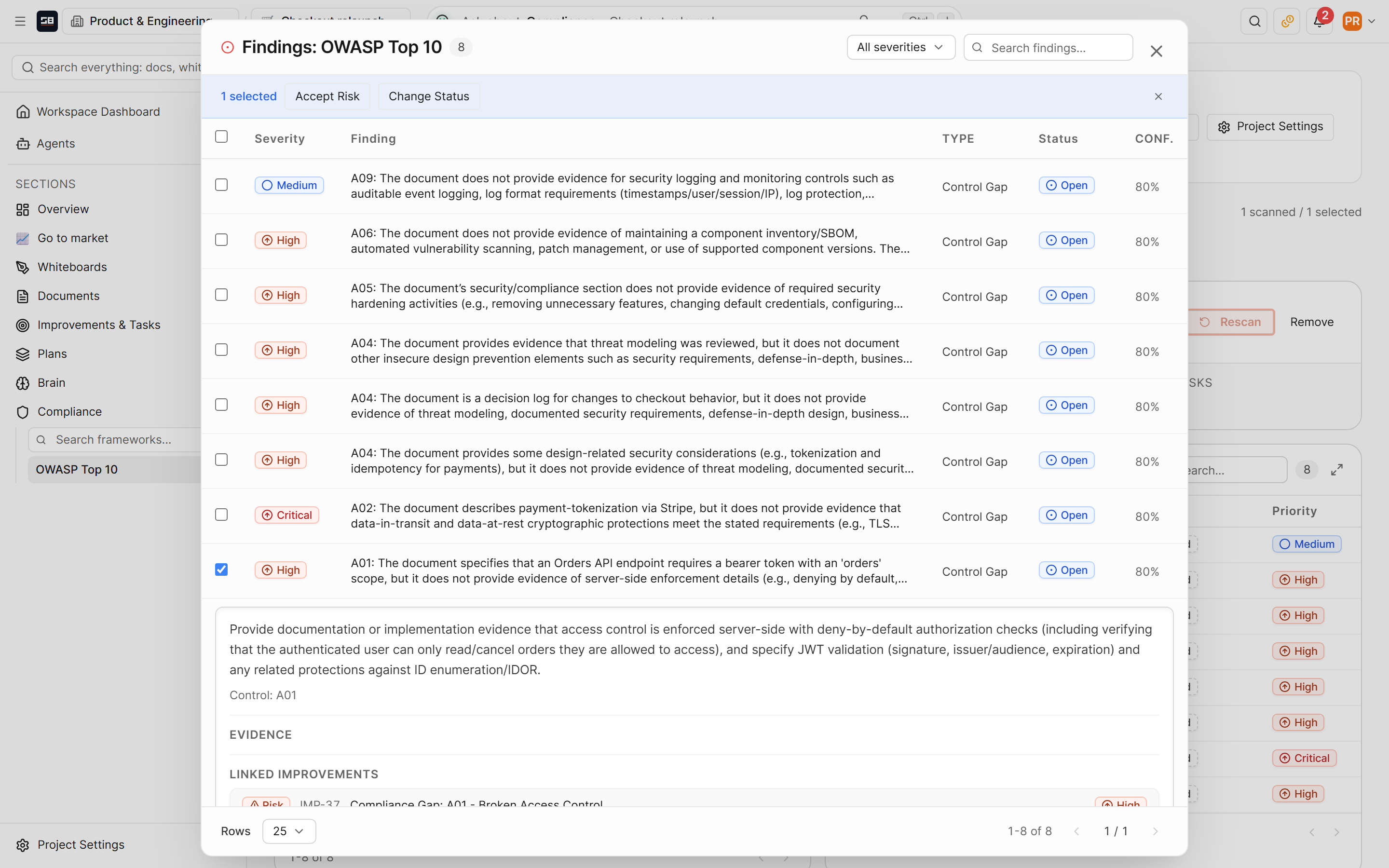Click Open status of A04 threat modeling reviewed row
This screenshot has width=1389, height=868.
pos(1066,350)
